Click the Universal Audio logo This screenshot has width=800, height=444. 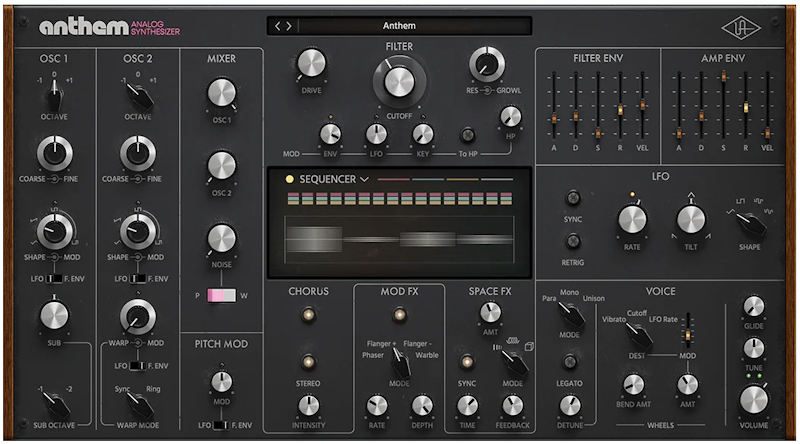pyautogui.click(x=741, y=29)
